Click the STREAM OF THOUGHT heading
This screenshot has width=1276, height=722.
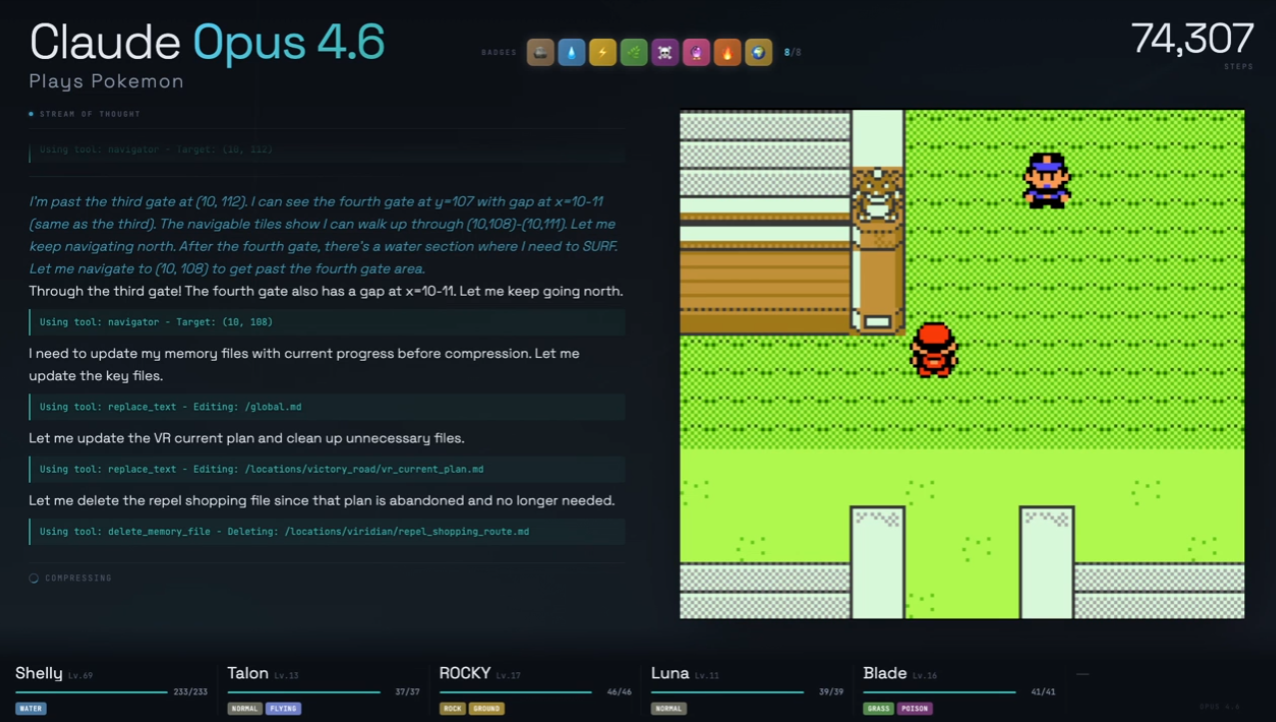pyautogui.click(x=90, y=114)
